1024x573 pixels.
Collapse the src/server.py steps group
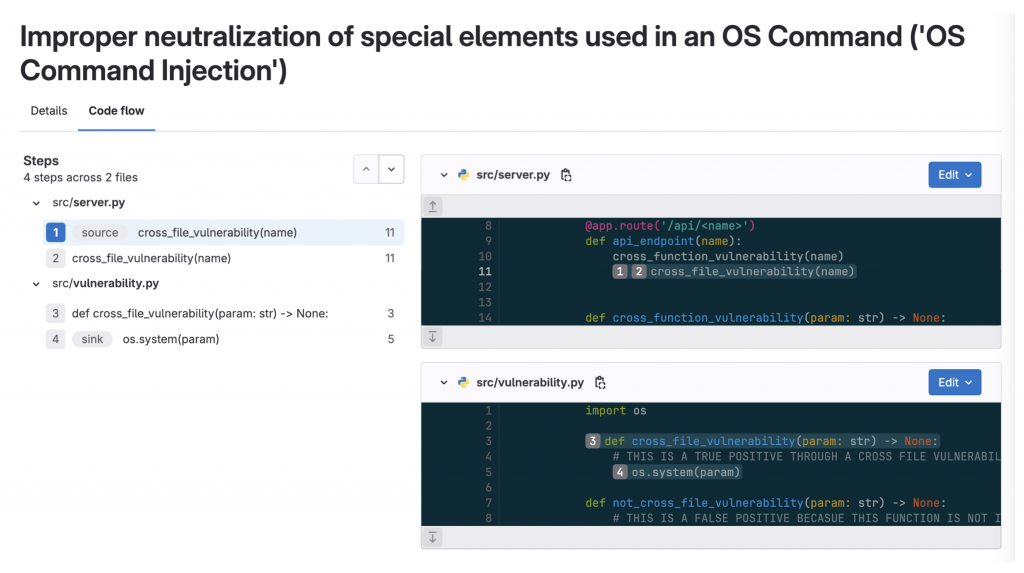[x=37, y=203]
